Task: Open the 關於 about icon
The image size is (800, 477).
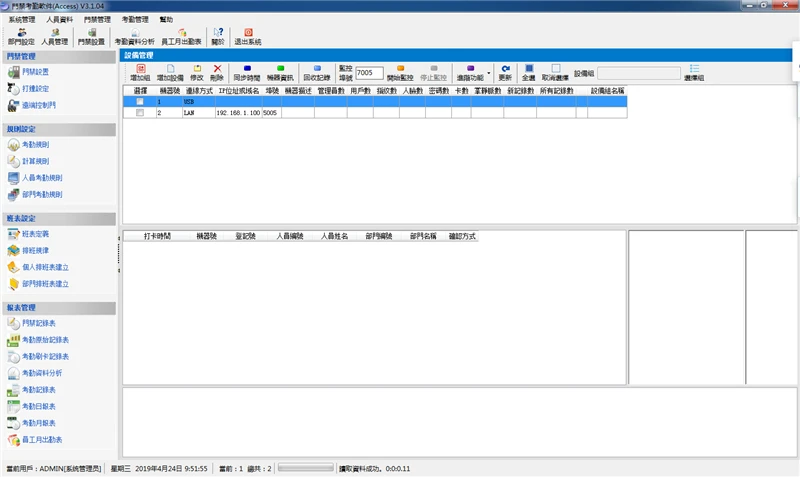Action: pos(218,37)
